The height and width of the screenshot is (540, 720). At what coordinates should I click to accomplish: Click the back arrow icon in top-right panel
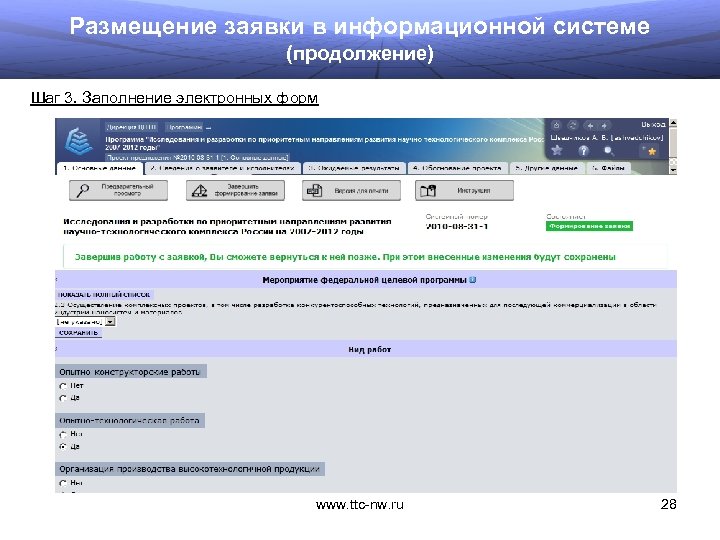pos(591,125)
